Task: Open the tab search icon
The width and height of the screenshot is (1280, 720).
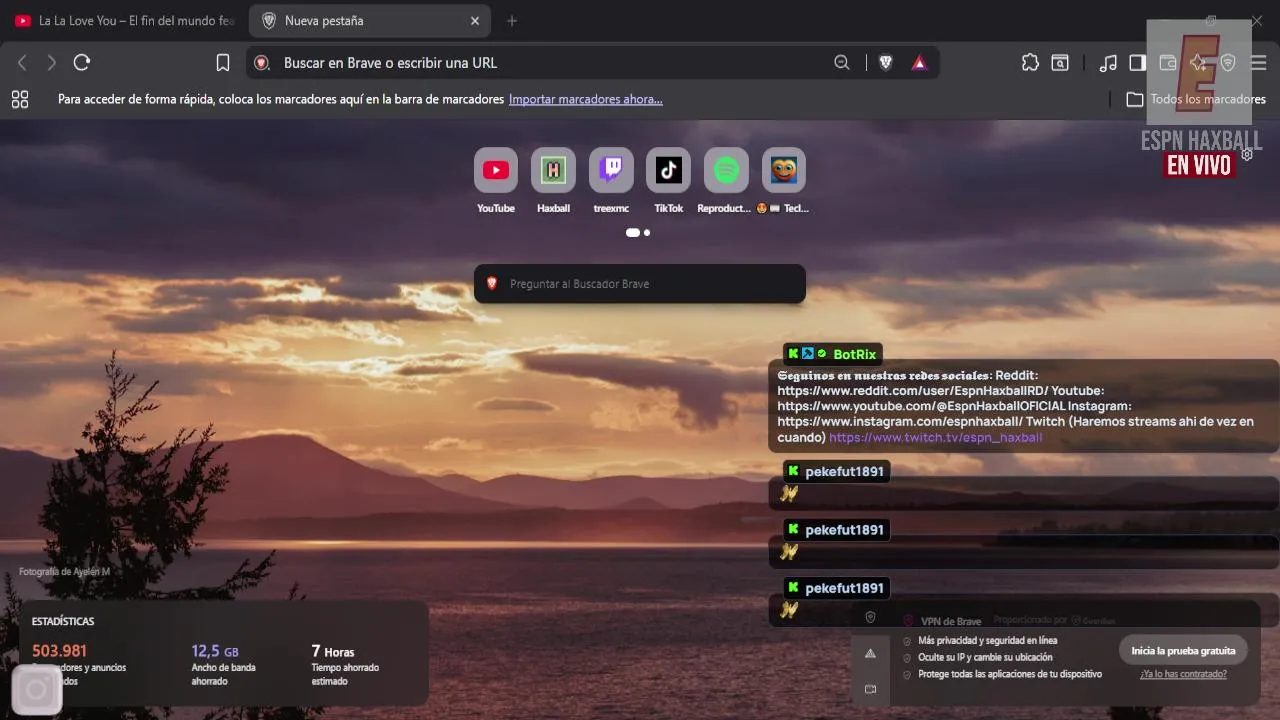Action: tap(1060, 63)
